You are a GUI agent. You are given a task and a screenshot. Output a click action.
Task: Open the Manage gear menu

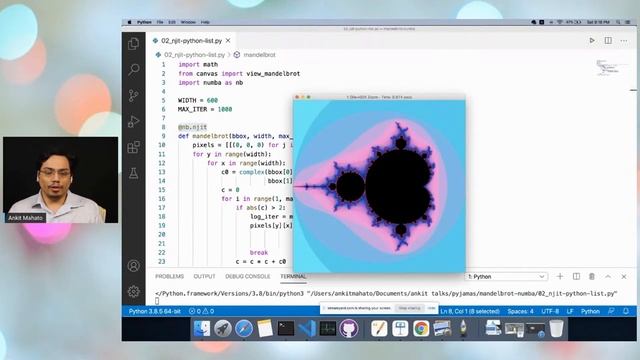(133, 291)
